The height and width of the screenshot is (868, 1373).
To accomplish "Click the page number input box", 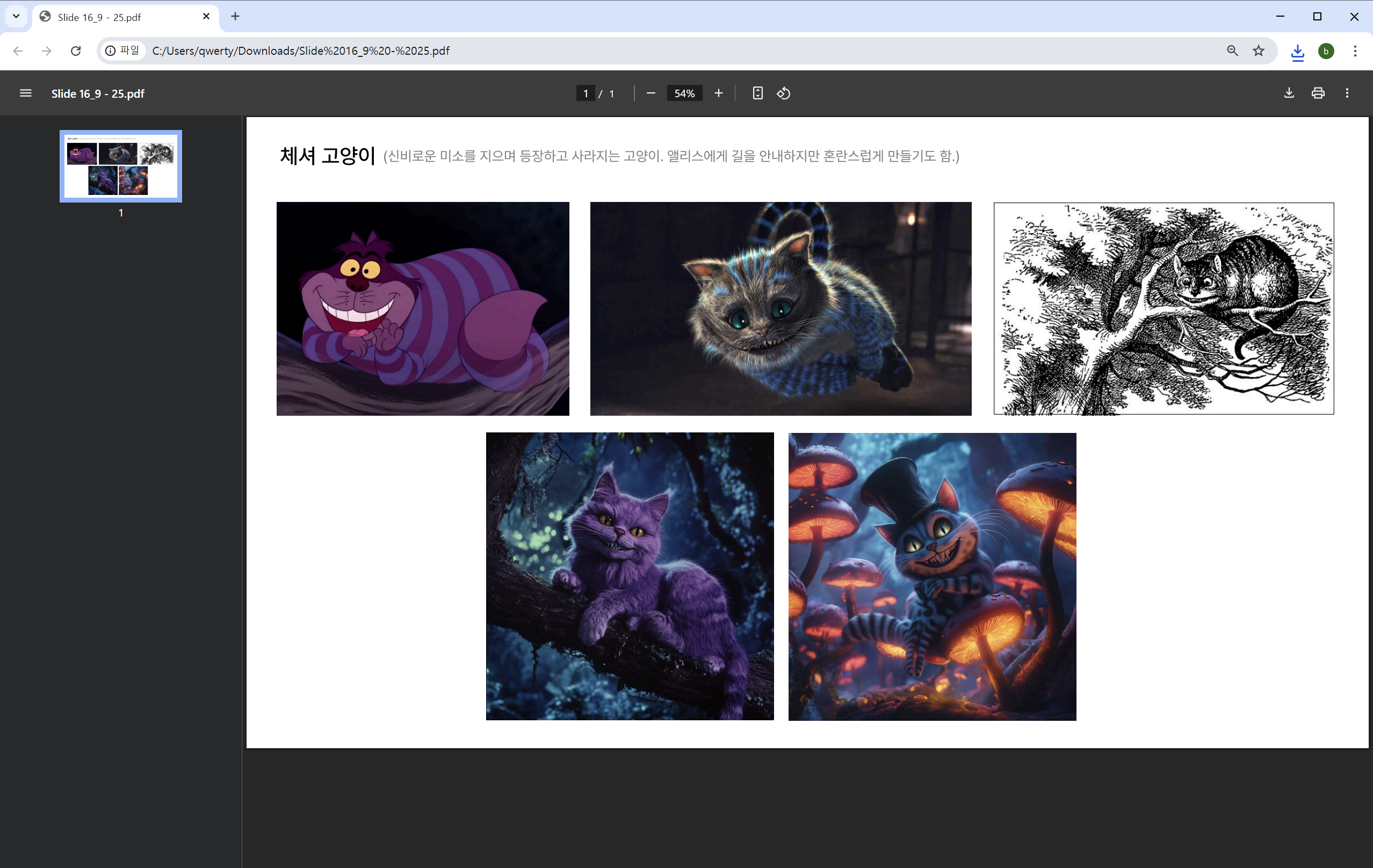I will (x=585, y=93).
